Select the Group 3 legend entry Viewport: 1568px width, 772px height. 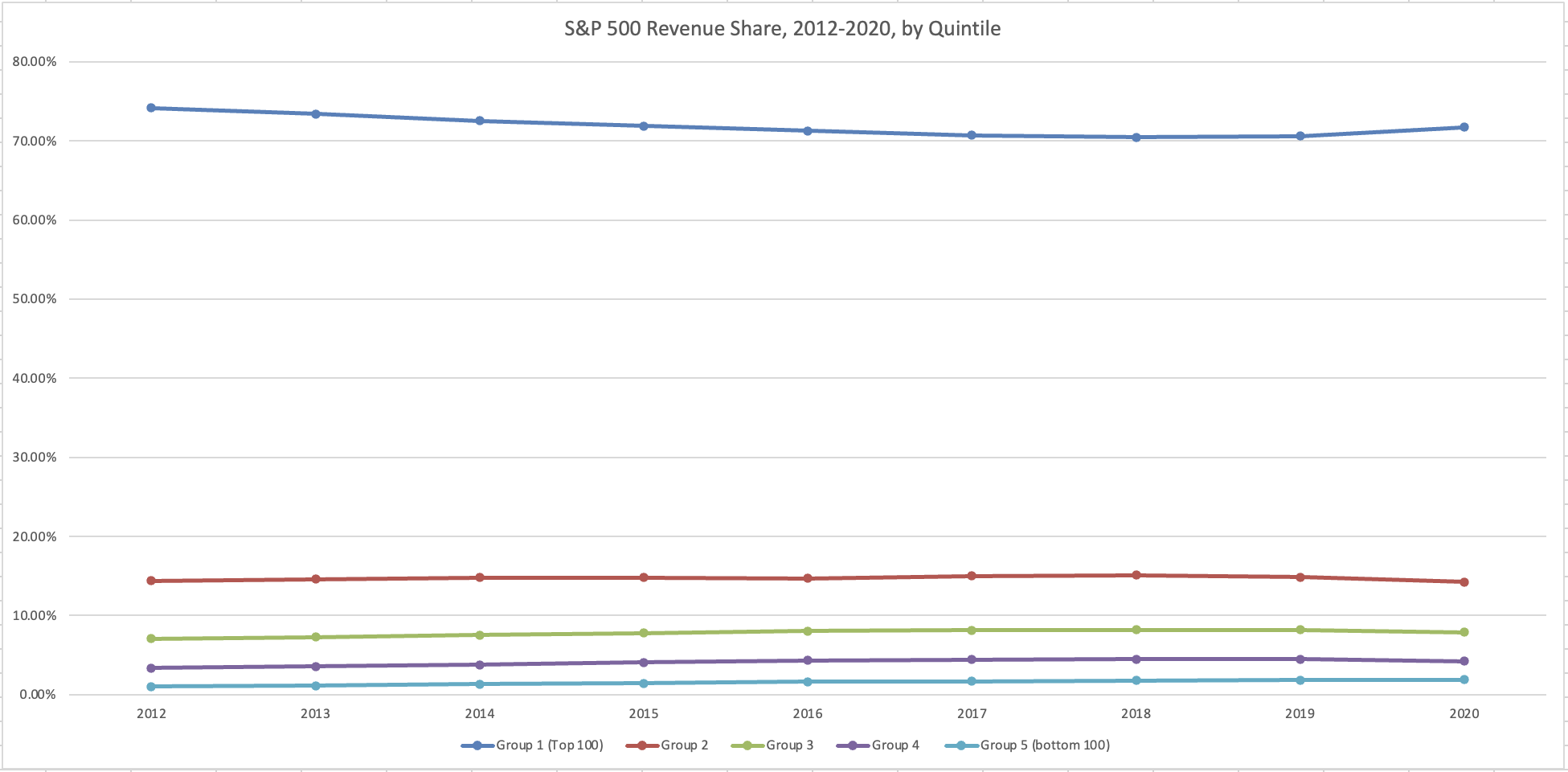coord(789,745)
